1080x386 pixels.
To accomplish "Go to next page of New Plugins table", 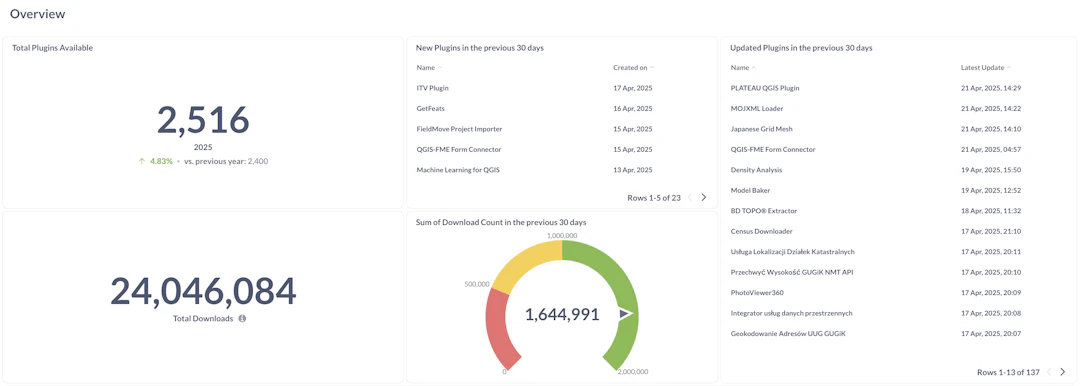I will (x=703, y=198).
